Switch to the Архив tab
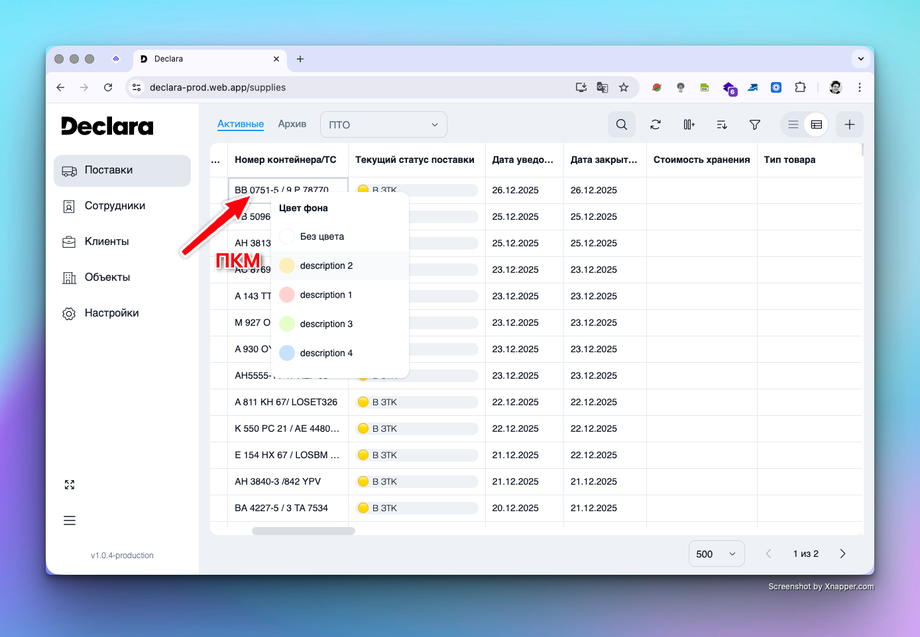920x637 pixels. tap(292, 124)
